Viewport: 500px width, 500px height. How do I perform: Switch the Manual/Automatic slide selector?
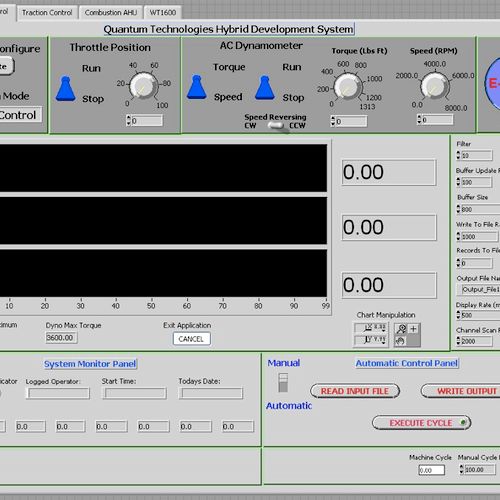point(283,383)
